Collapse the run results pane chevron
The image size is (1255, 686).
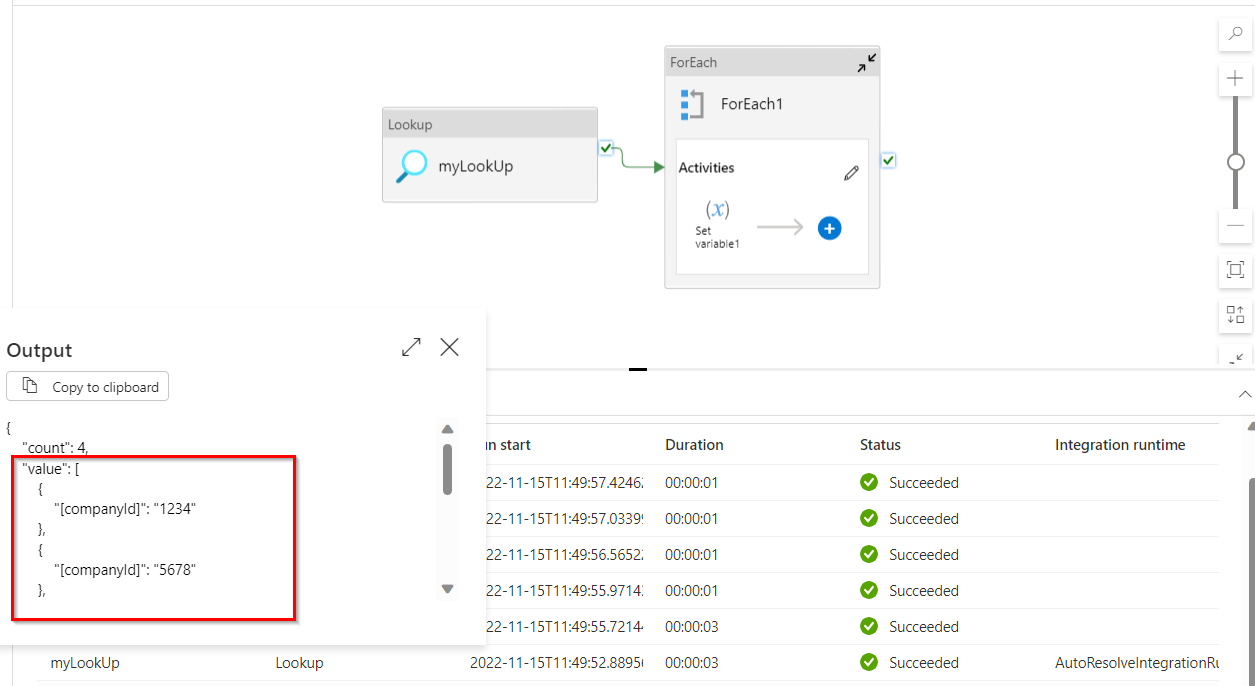point(1245,394)
